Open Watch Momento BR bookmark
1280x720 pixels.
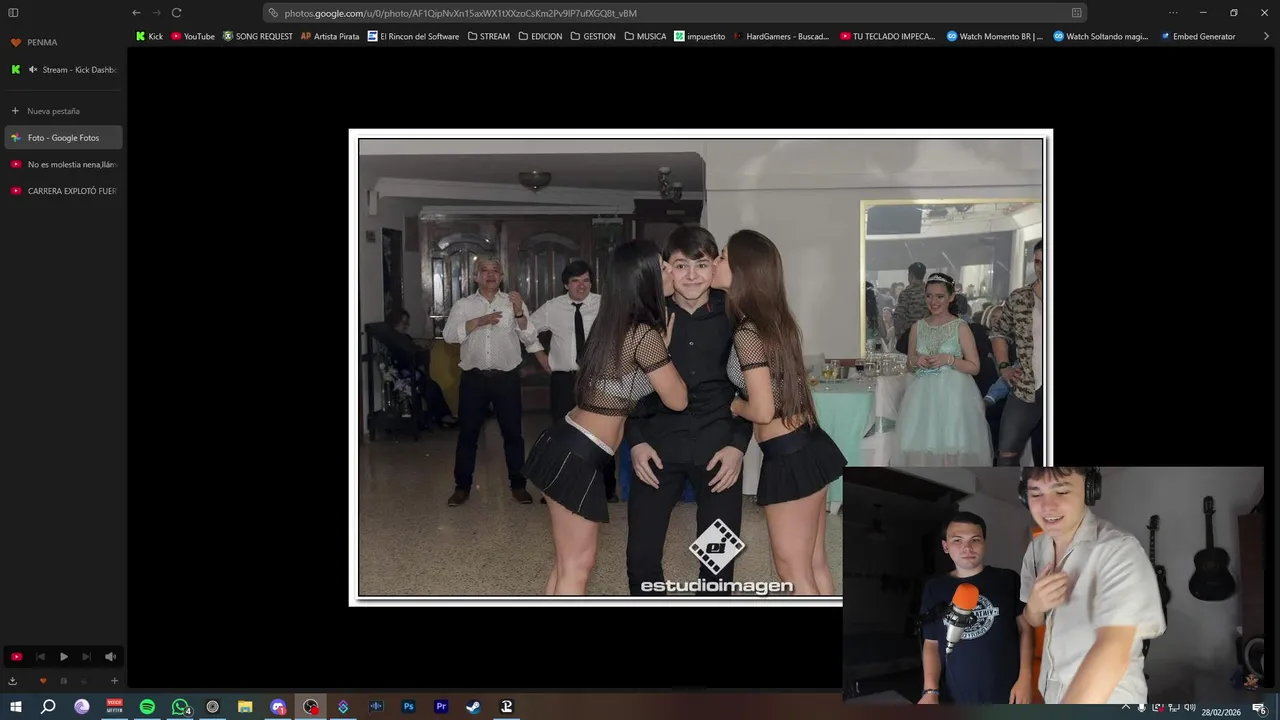click(994, 36)
